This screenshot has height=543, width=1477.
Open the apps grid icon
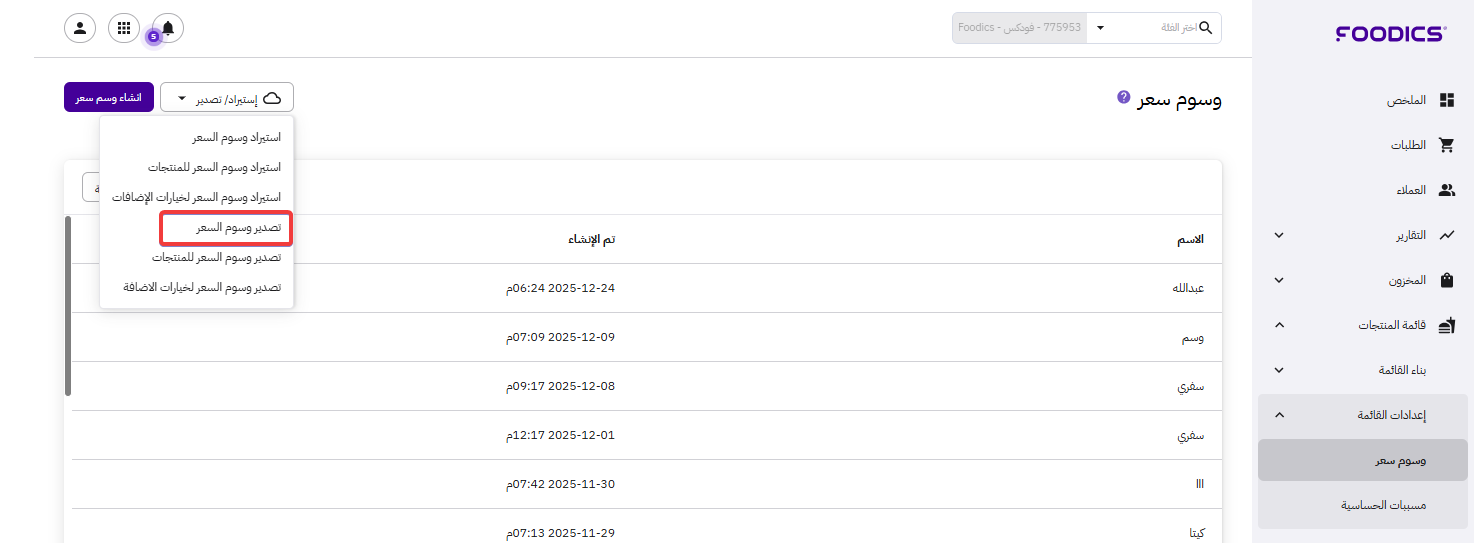[124, 28]
